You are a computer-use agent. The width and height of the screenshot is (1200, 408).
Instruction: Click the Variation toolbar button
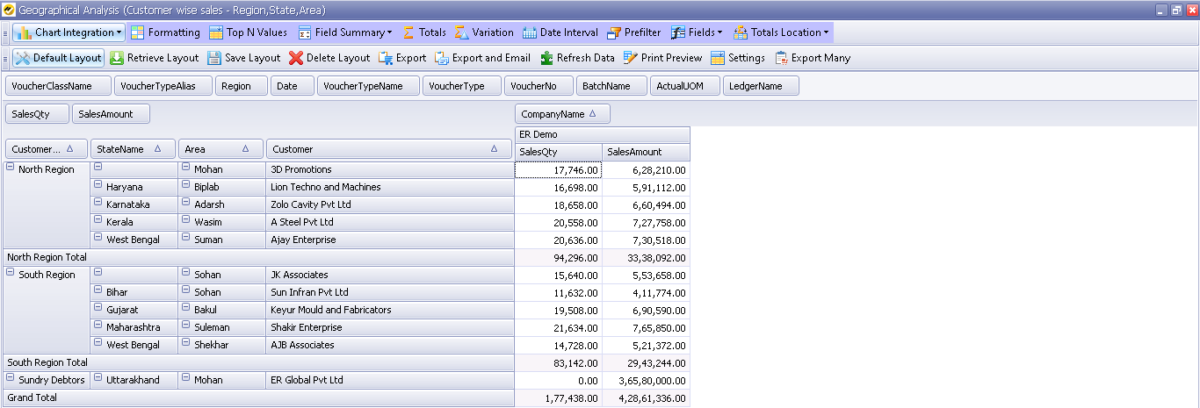click(484, 33)
